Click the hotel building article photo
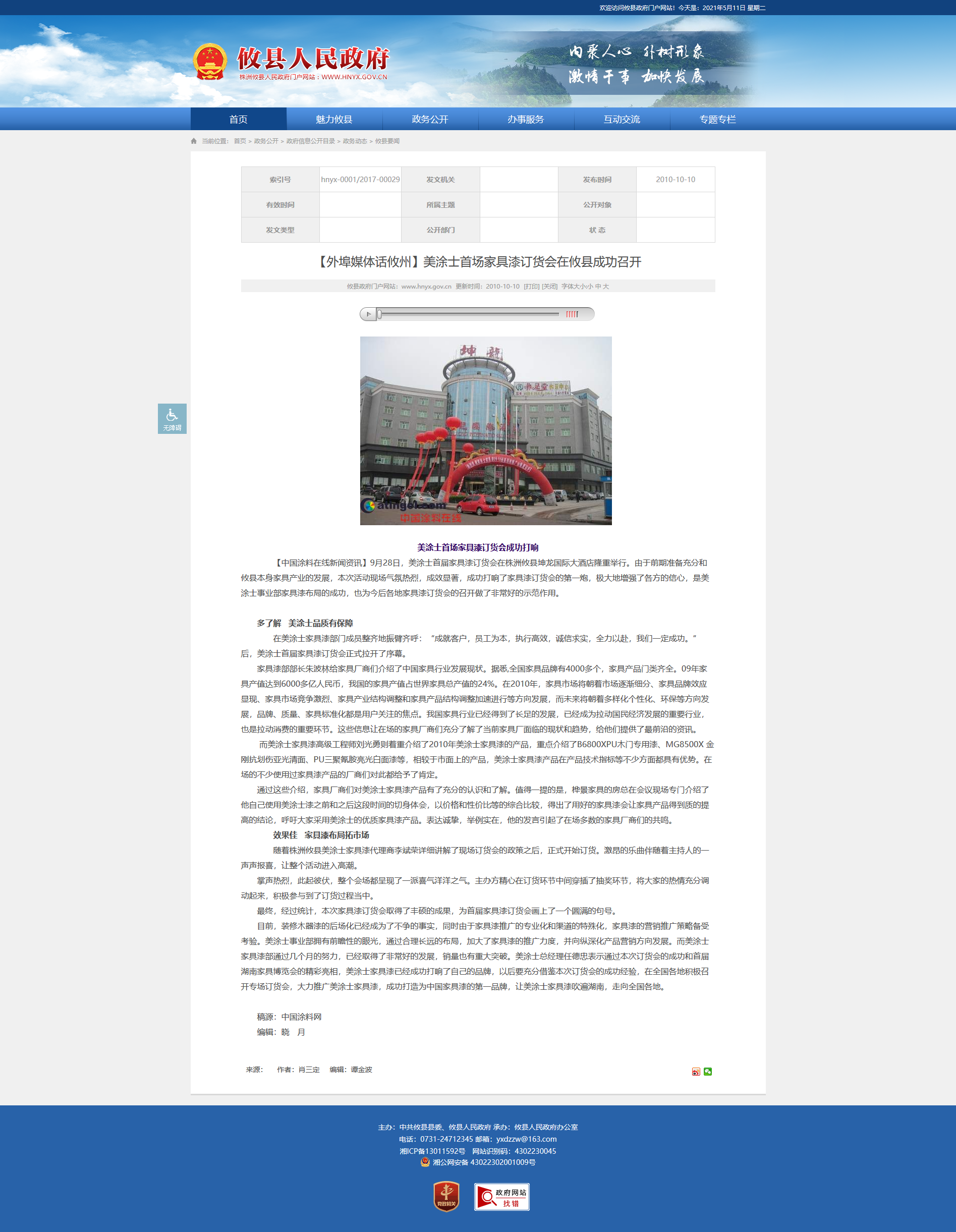 (x=486, y=431)
